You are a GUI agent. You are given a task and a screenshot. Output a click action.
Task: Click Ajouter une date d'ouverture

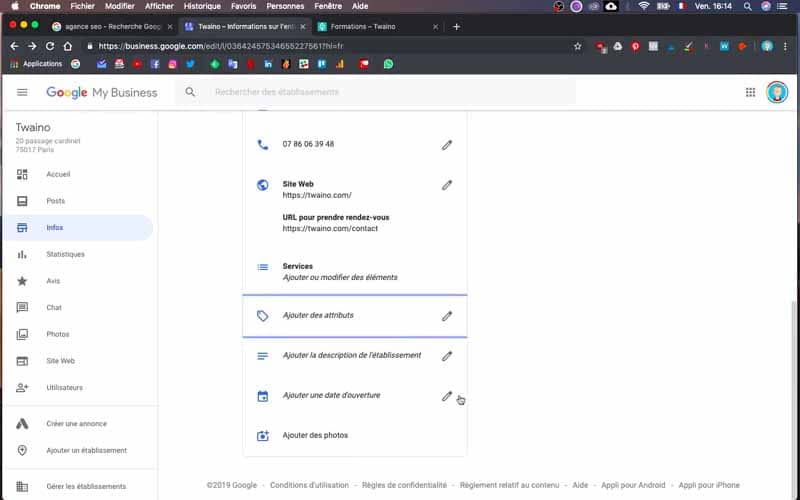331,395
